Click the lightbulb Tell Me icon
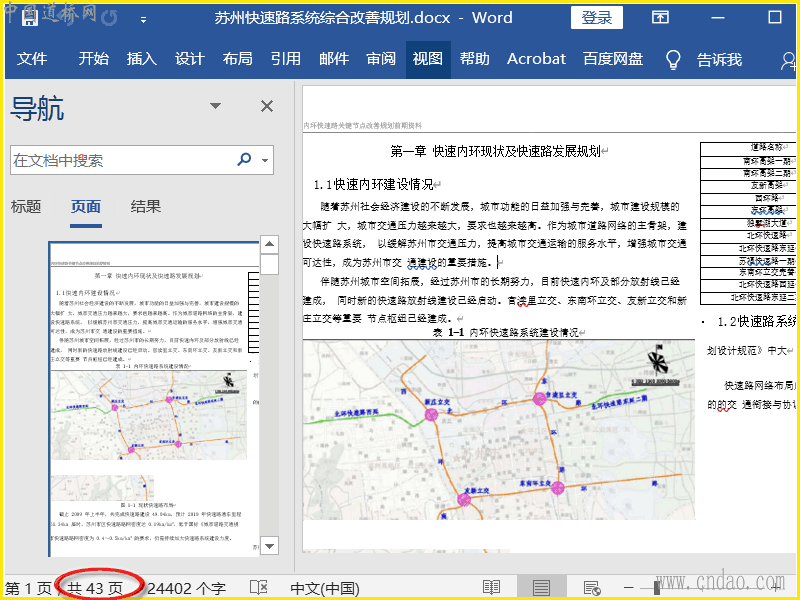 674,59
